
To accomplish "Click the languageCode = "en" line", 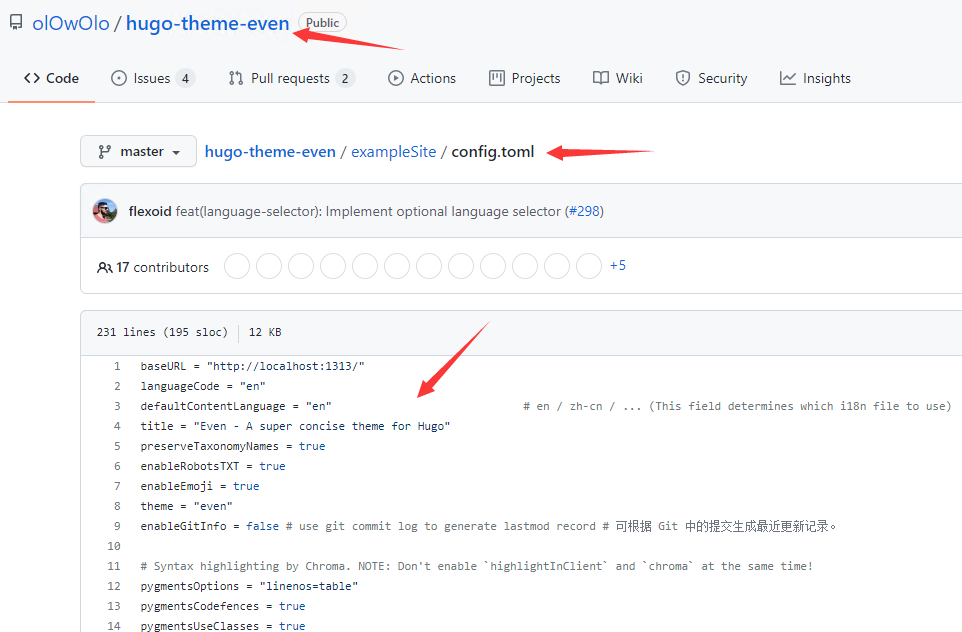I will tap(203, 386).
